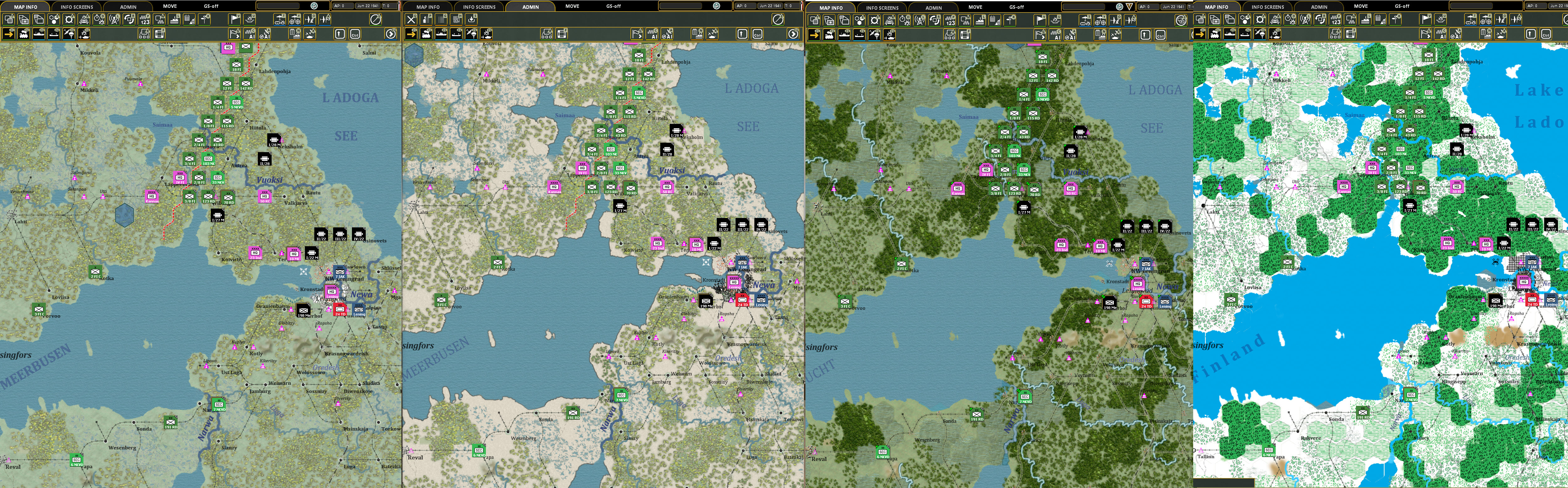The height and width of the screenshot is (488, 1568).
Task: Open preferences (P) icon in ADMIN panel
Action: [426, 19]
